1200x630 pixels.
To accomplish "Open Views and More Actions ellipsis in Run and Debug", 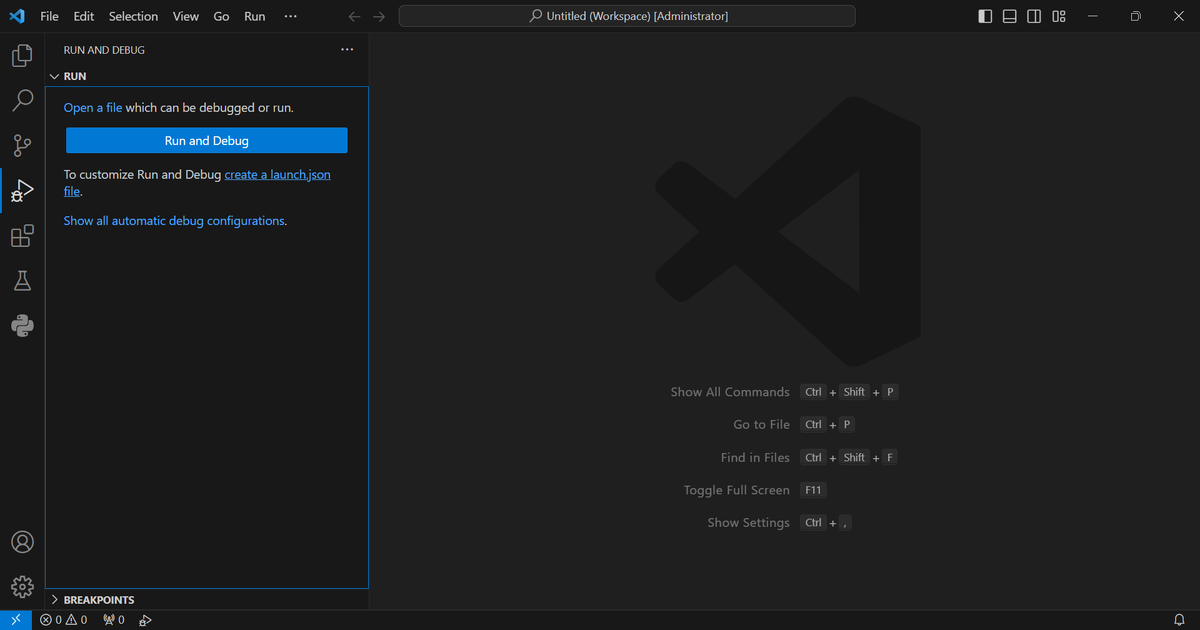I will pos(347,49).
